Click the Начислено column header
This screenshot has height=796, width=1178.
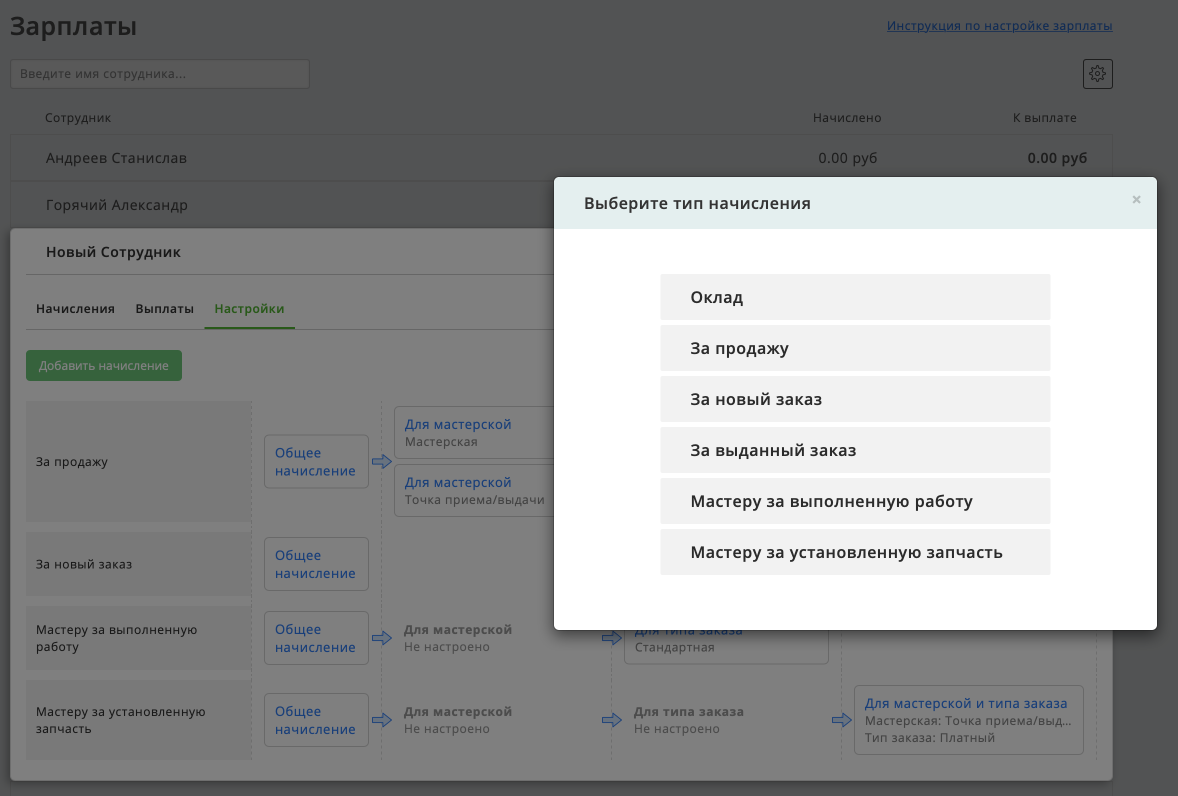click(x=847, y=118)
